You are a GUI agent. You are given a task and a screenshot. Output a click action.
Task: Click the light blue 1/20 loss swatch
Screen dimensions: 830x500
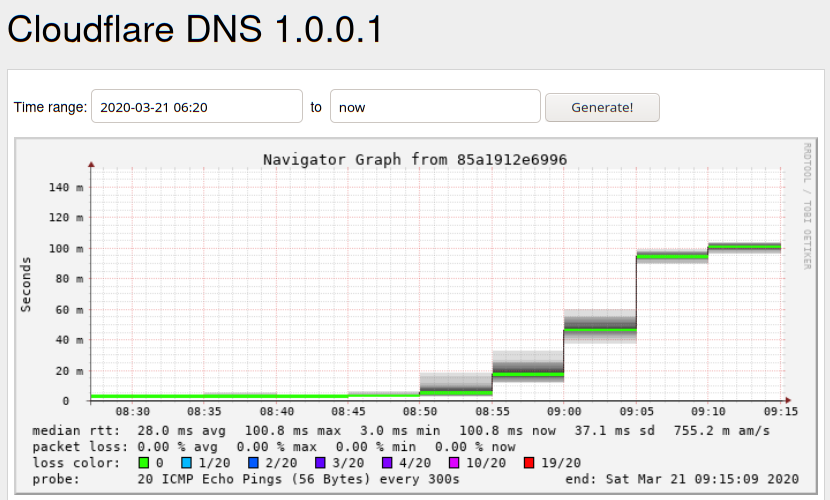186,463
